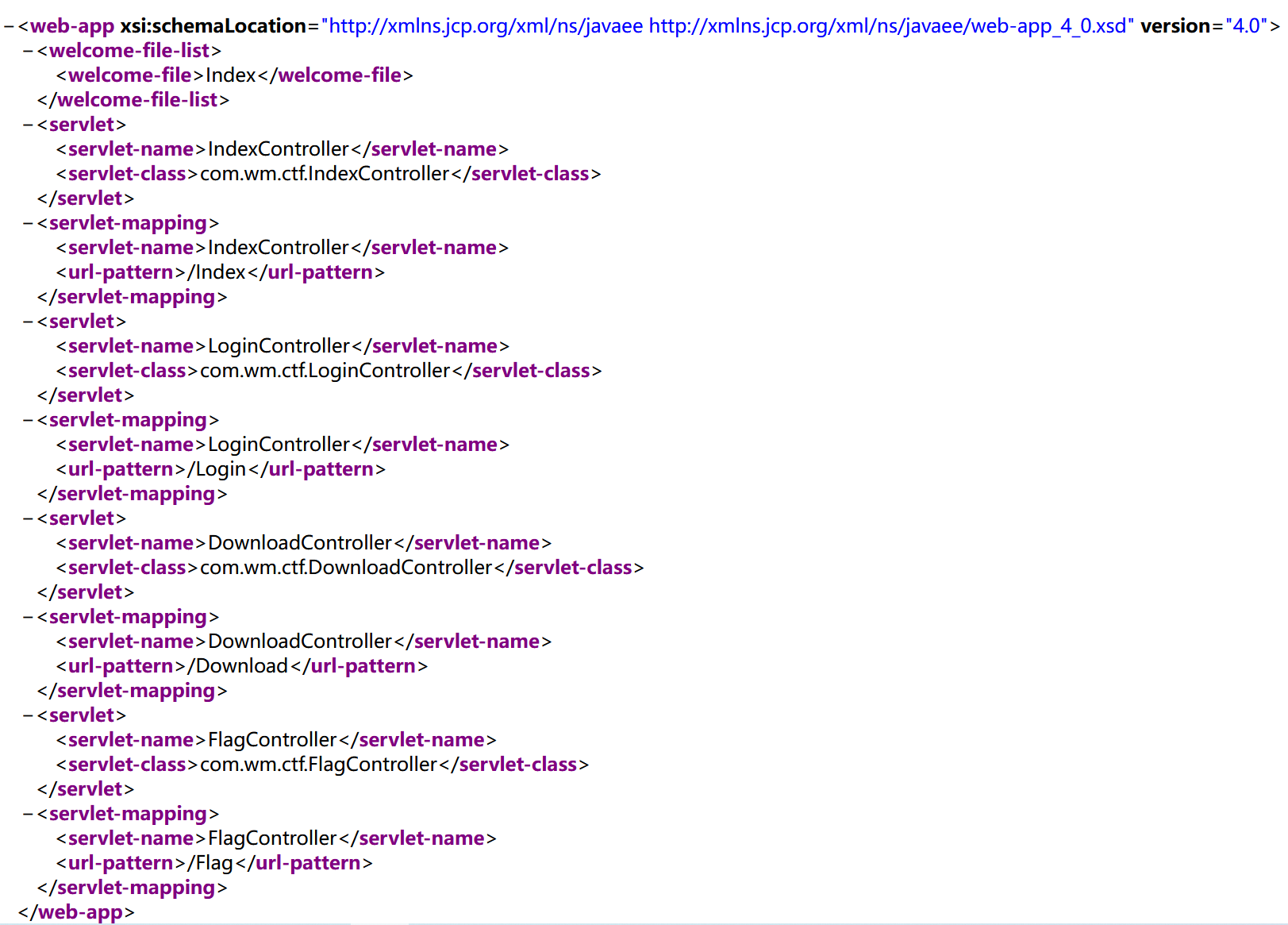Collapse the IndexController servlet node
1288x925 pixels.
click(28, 125)
